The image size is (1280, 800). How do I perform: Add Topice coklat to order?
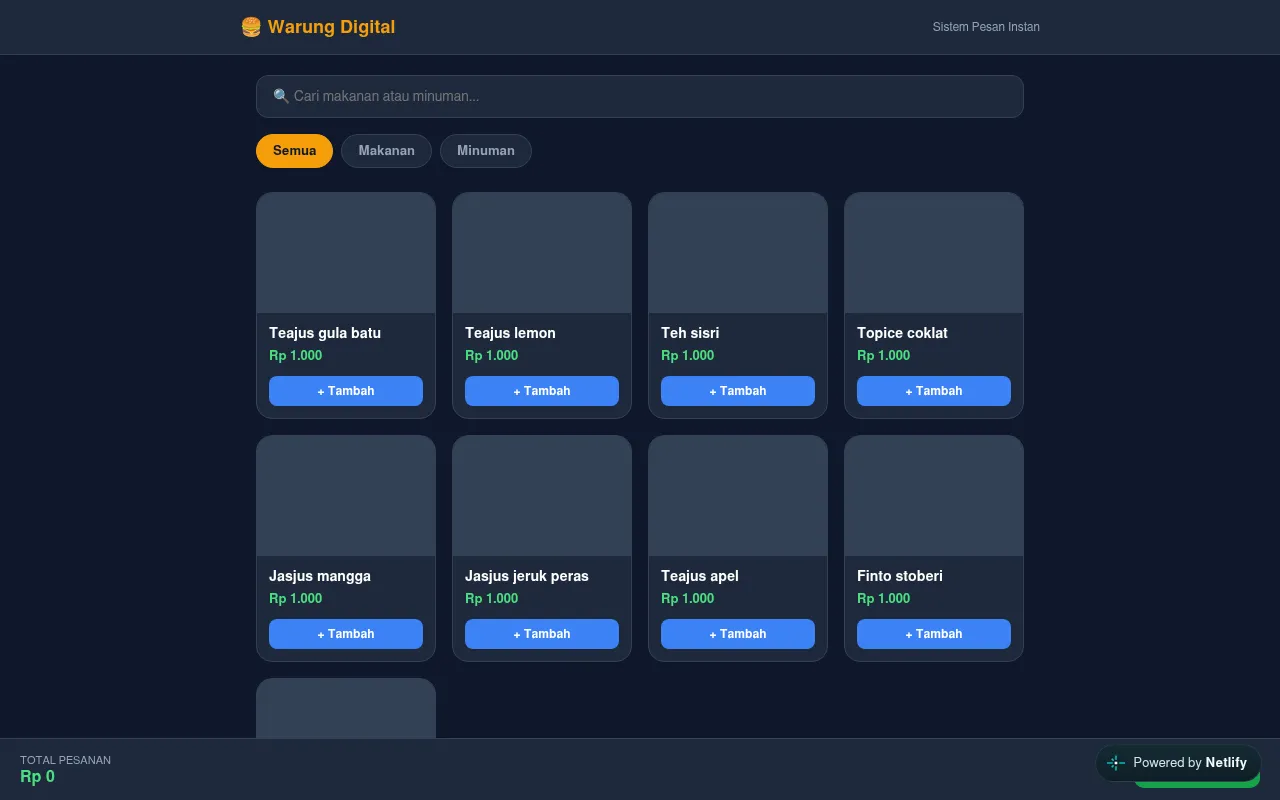click(x=934, y=391)
